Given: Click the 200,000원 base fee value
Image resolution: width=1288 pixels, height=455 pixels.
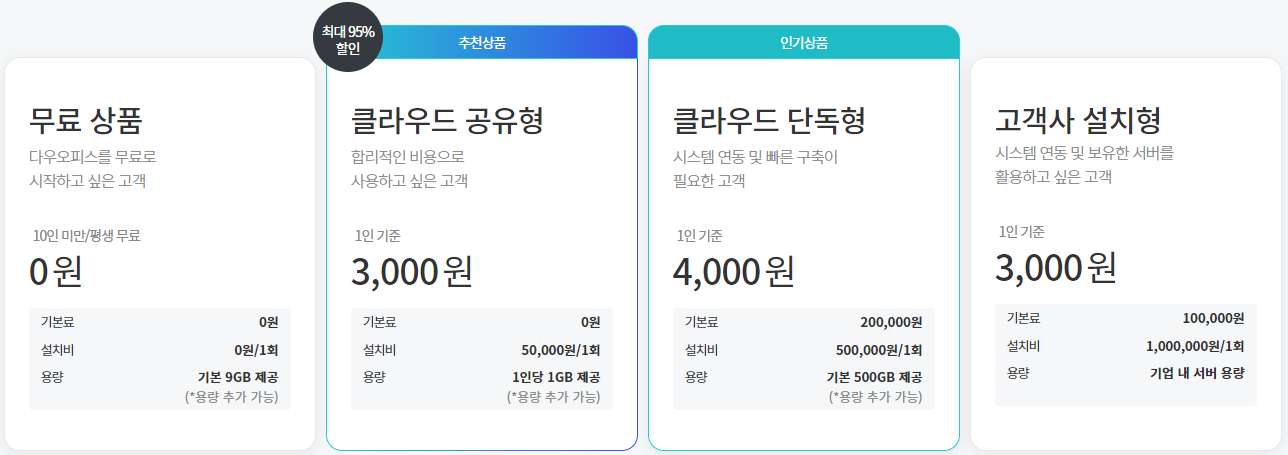Looking at the screenshot, I should pos(891,322).
